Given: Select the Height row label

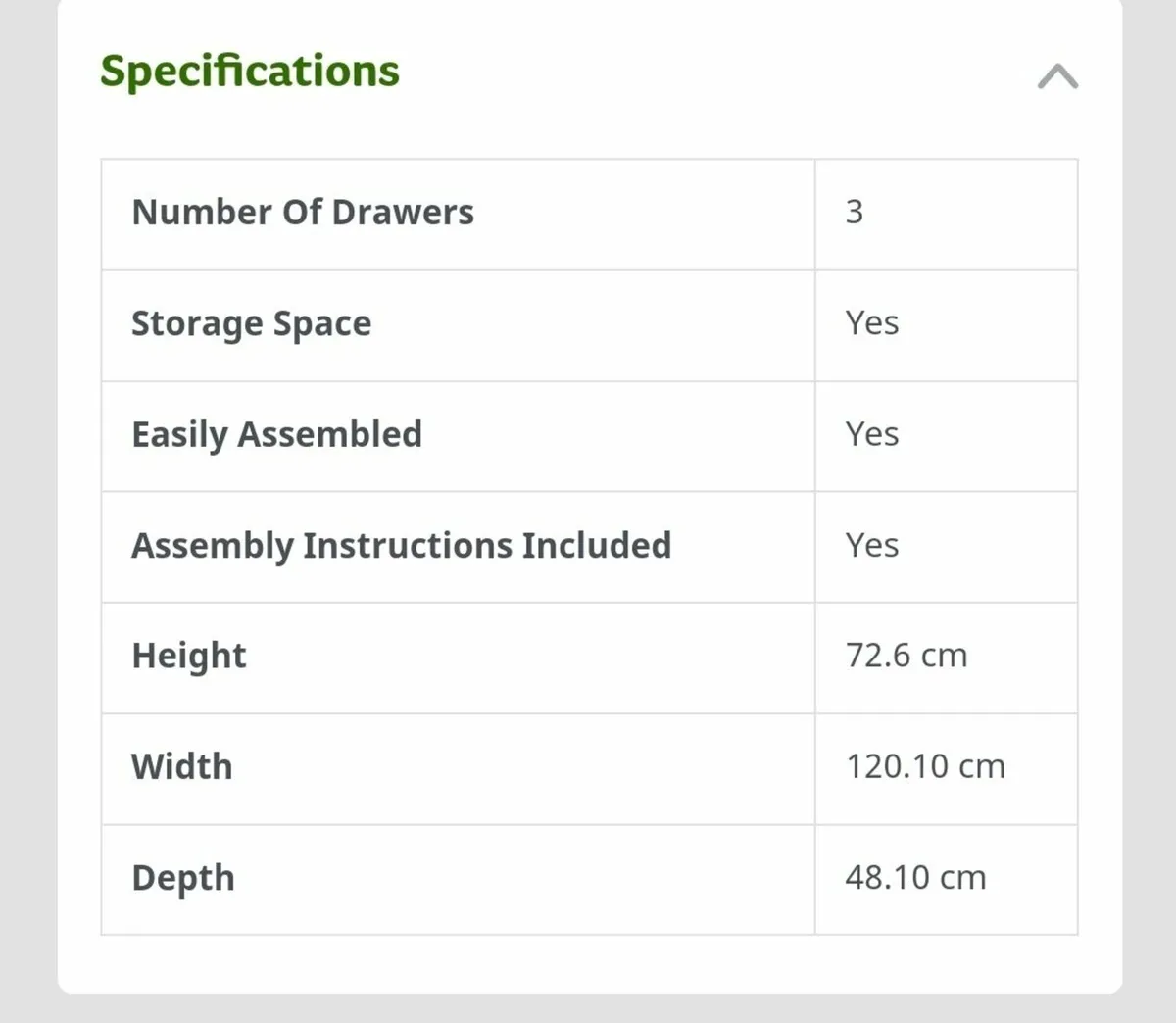Looking at the screenshot, I should (x=189, y=657).
